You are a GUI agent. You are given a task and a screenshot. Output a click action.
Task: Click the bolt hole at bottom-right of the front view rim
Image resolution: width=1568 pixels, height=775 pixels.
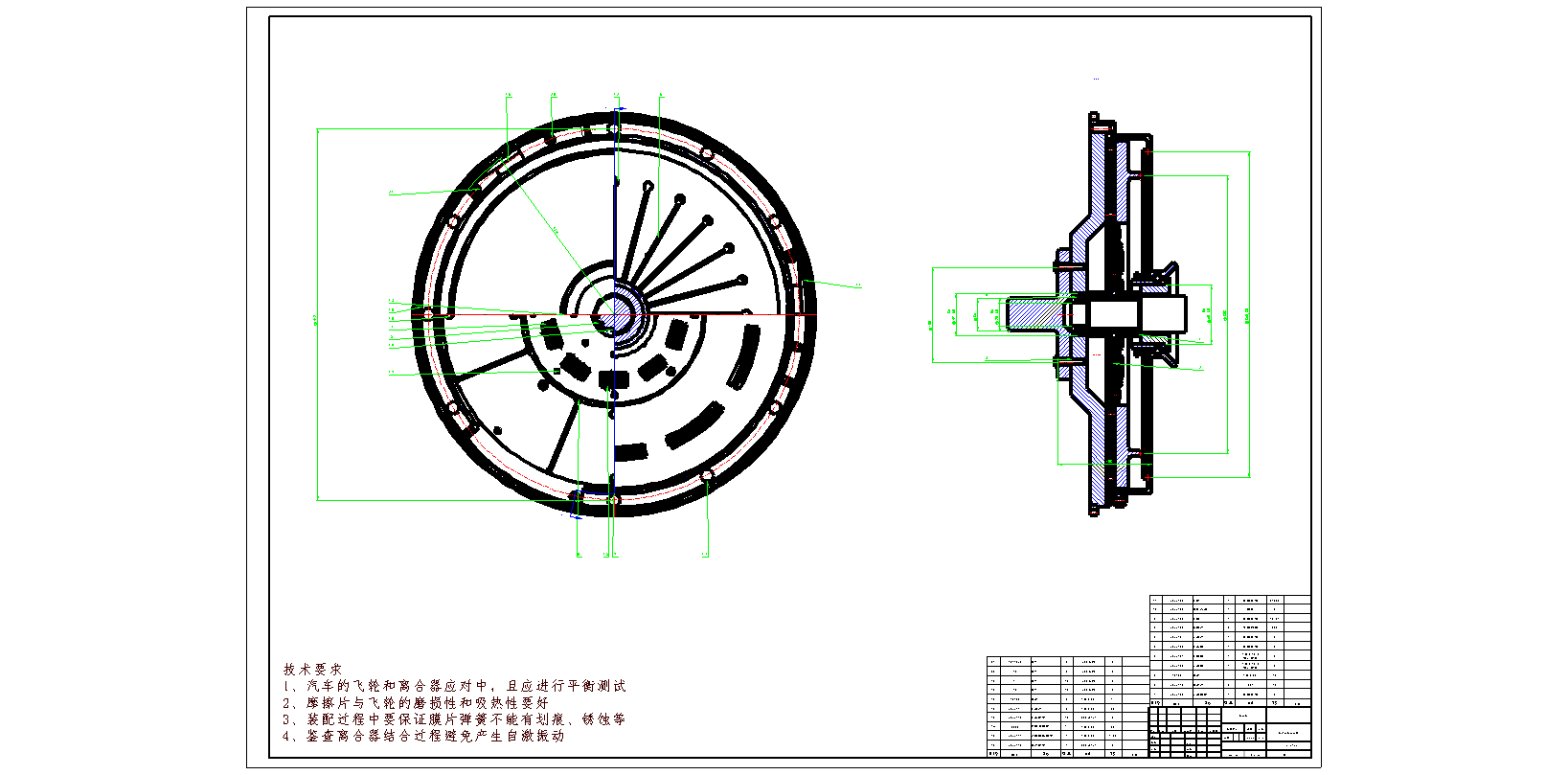(707, 476)
